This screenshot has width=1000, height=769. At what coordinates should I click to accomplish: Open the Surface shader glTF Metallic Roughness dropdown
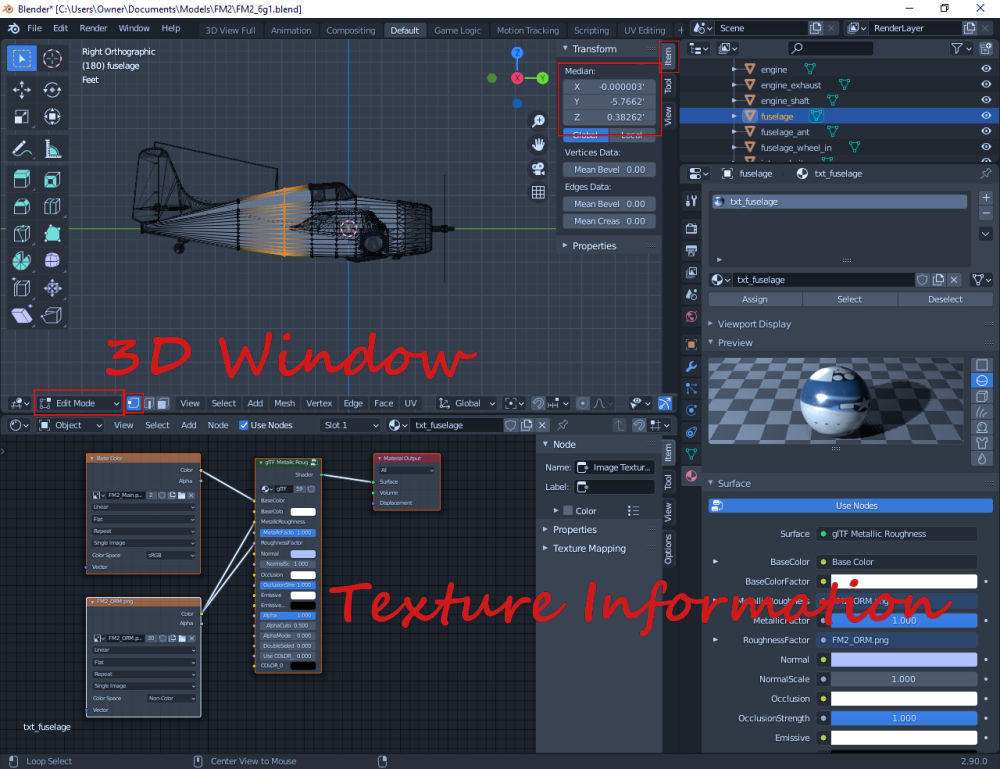(897, 534)
